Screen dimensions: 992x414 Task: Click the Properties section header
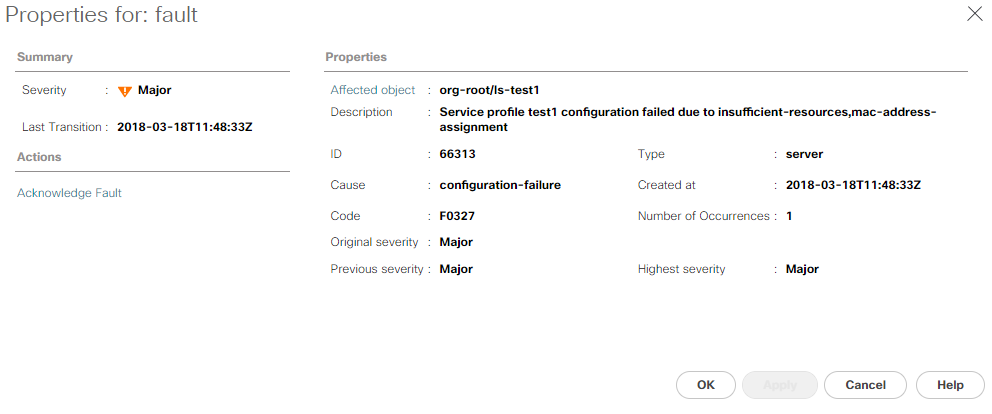pos(356,57)
